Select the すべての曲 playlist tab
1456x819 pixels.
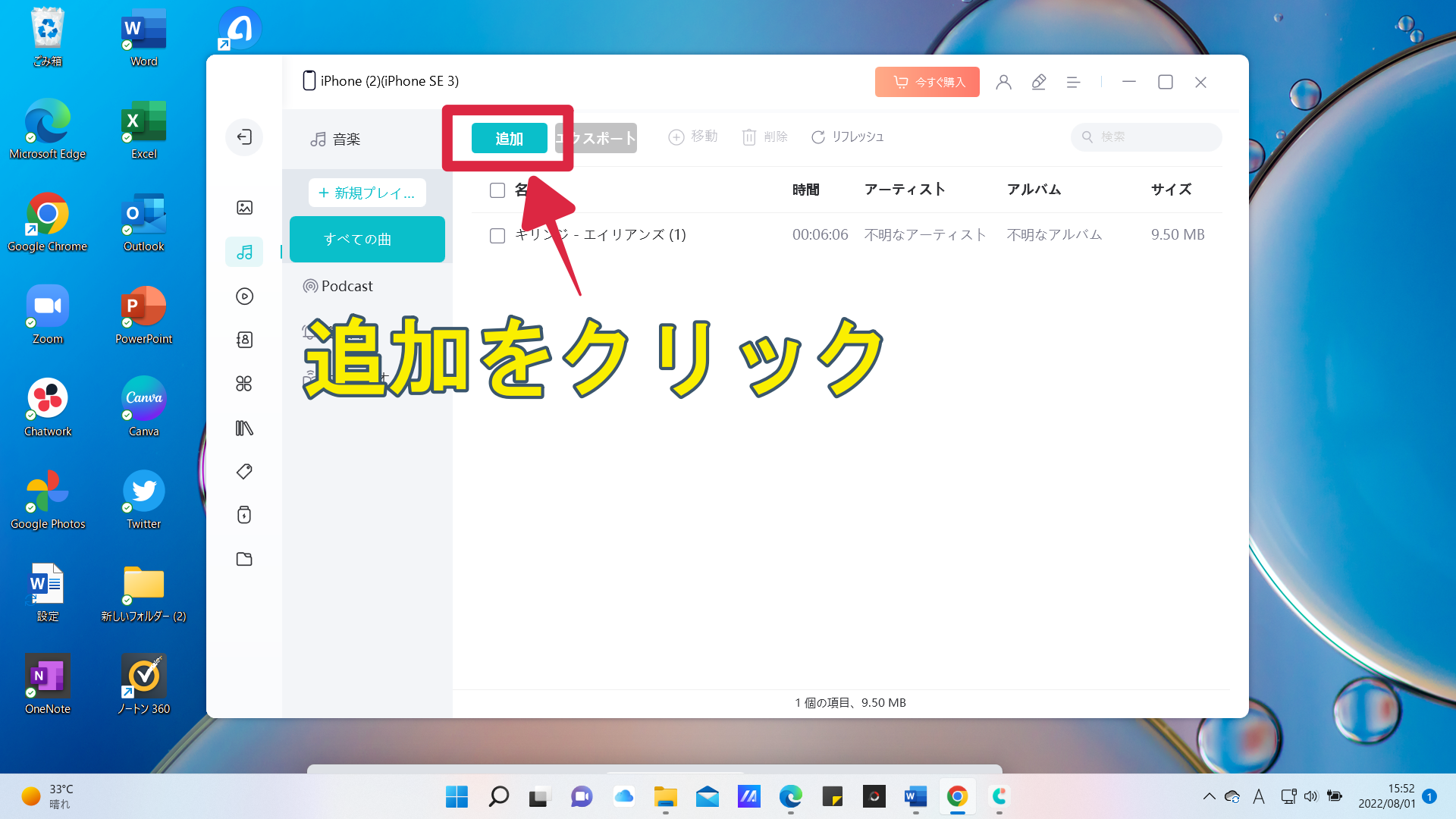(x=367, y=239)
